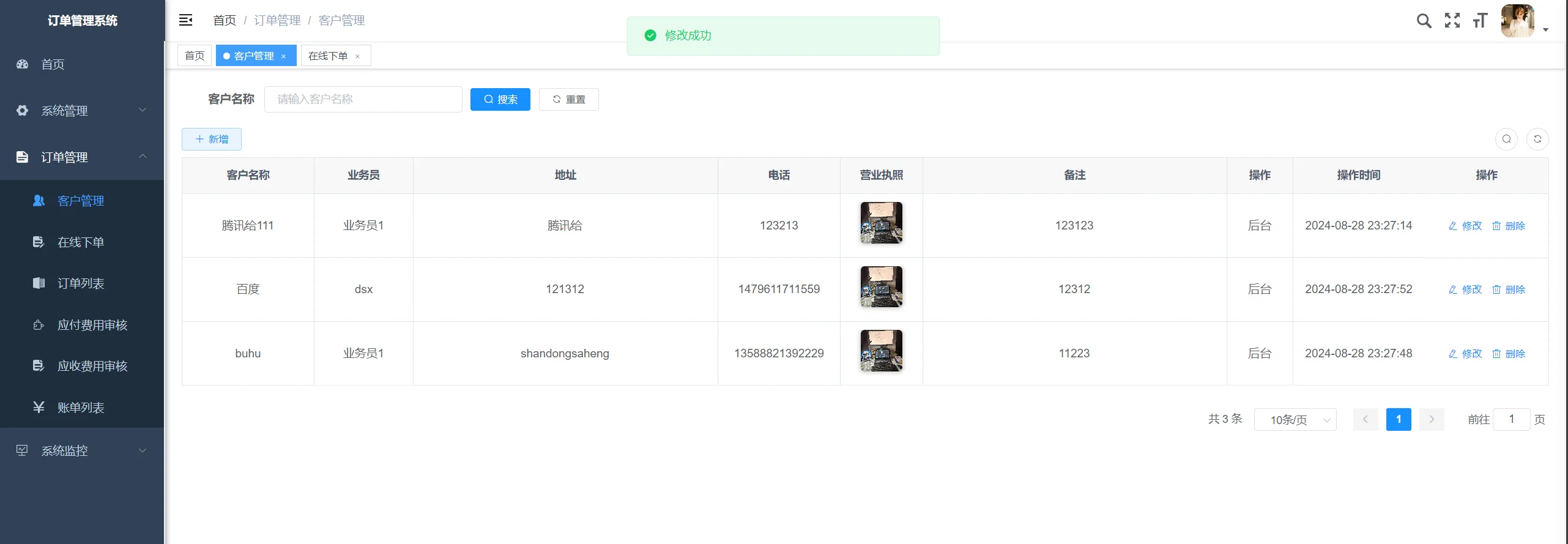This screenshot has height=544, width=1568.
Task: Edit the 腾讯给111 row with 修改
Action: (x=1465, y=226)
